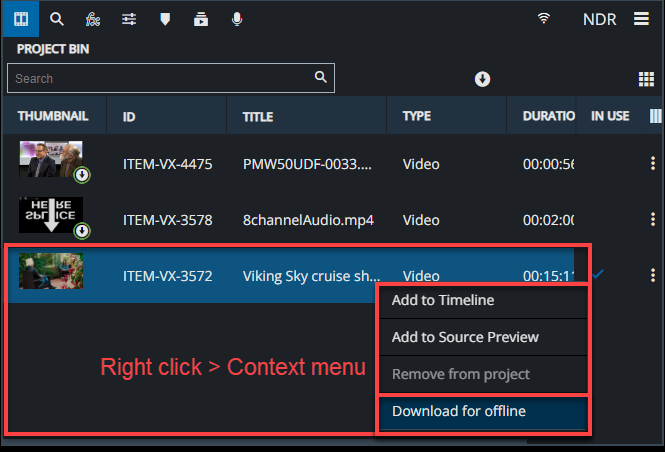Open column chooser at header right

pos(655,116)
